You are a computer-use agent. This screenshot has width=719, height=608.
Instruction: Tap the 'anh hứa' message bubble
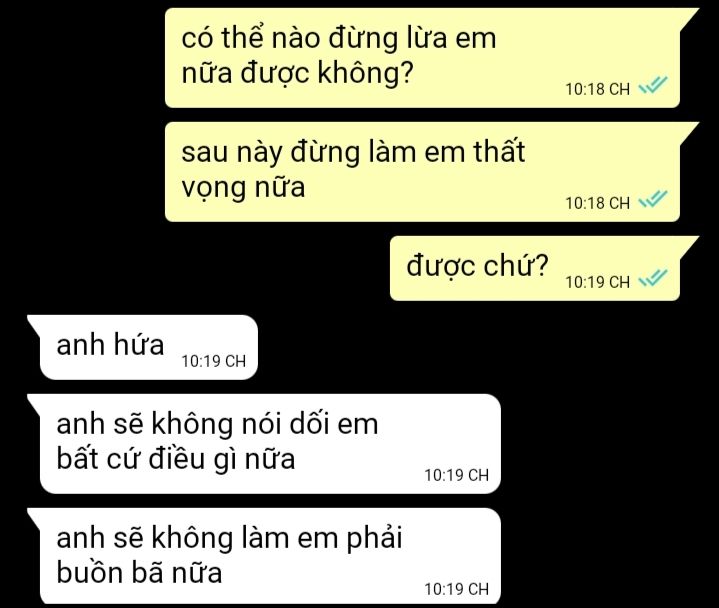click(x=142, y=348)
